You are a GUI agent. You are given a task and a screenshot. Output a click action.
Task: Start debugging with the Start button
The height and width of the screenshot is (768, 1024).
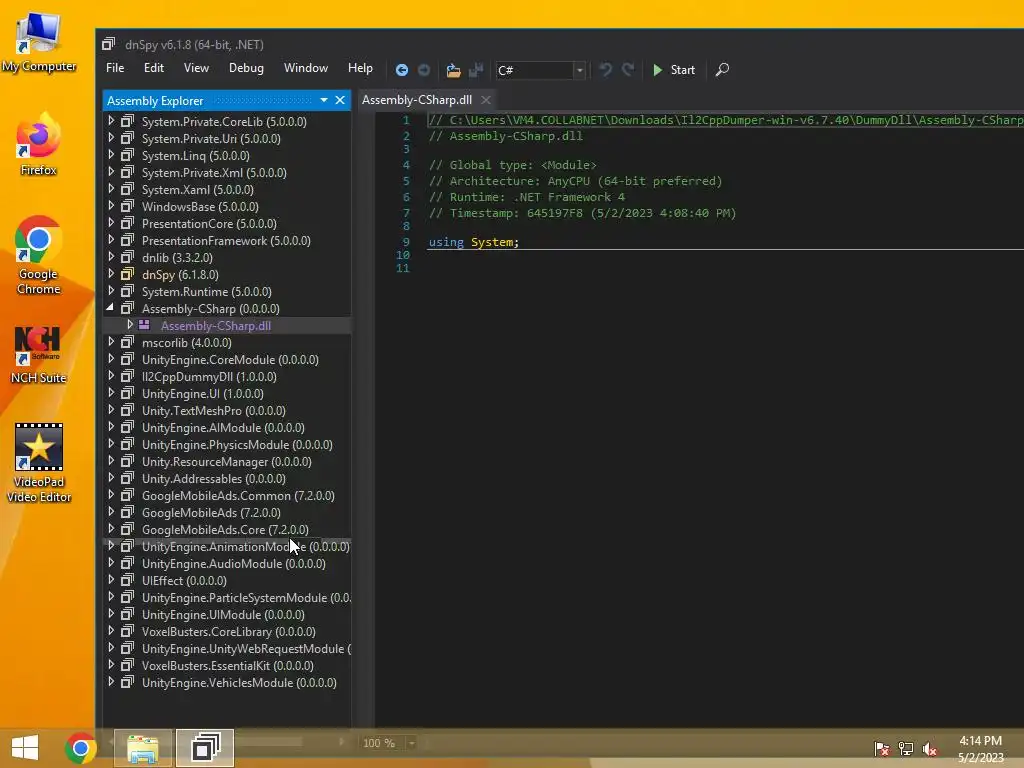(x=674, y=70)
